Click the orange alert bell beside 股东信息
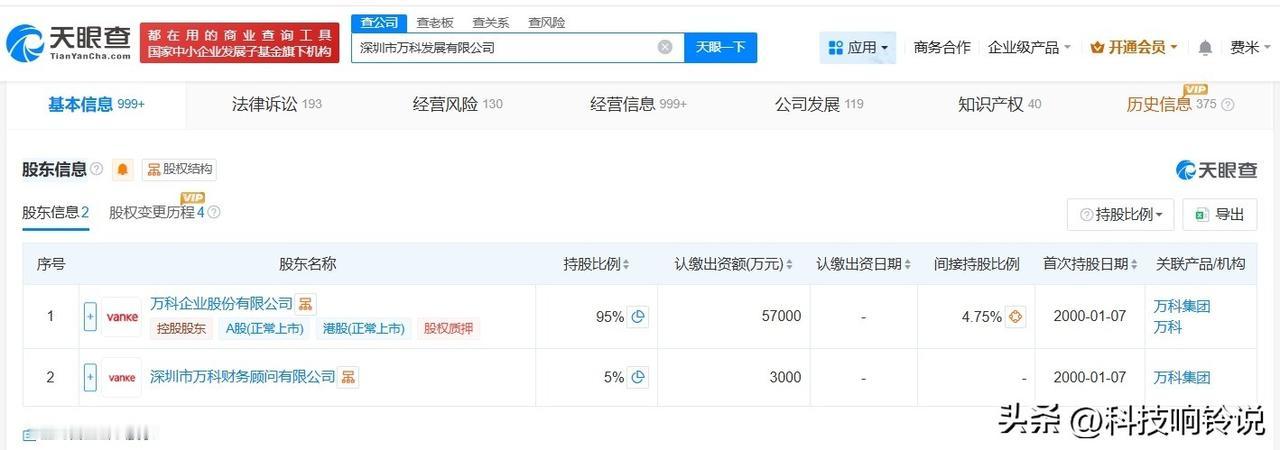This screenshot has width=1280, height=450. [122, 169]
